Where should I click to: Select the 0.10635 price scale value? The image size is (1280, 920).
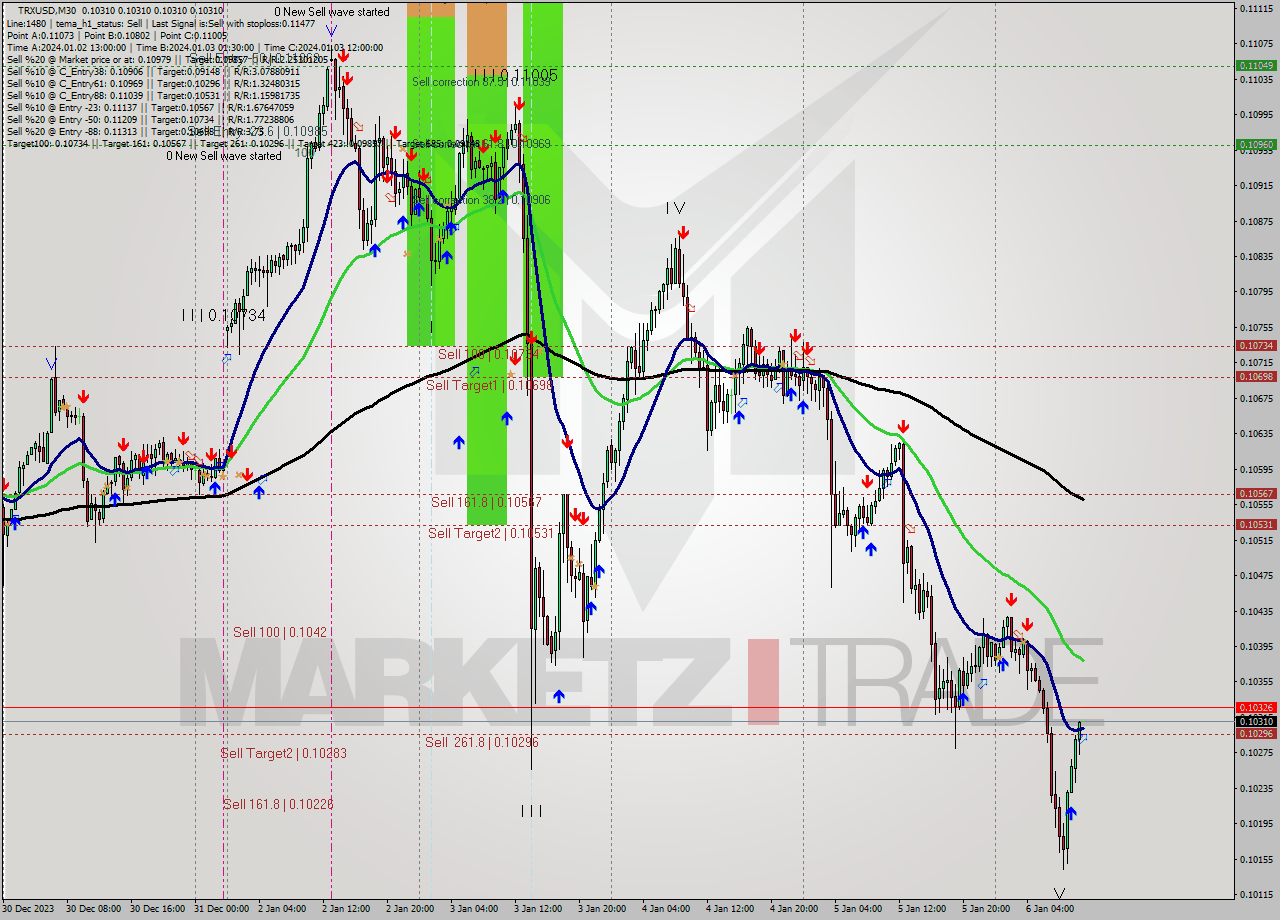1255,434
